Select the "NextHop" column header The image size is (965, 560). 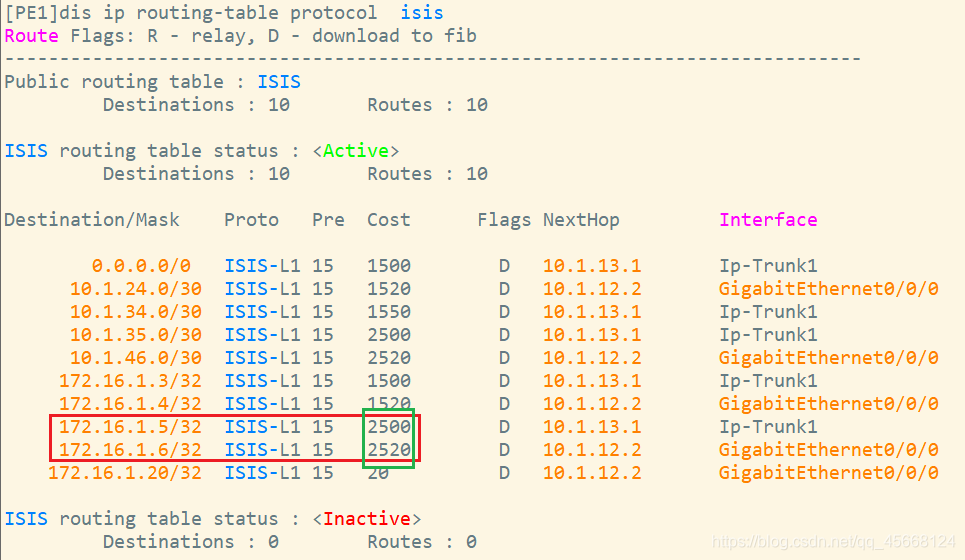pyautogui.click(x=581, y=220)
